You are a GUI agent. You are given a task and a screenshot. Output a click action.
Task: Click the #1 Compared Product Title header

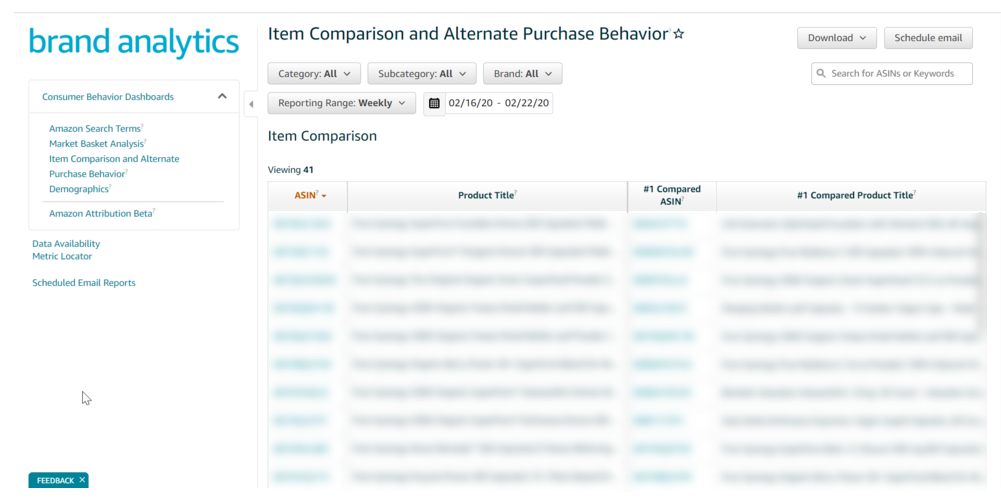(x=857, y=196)
